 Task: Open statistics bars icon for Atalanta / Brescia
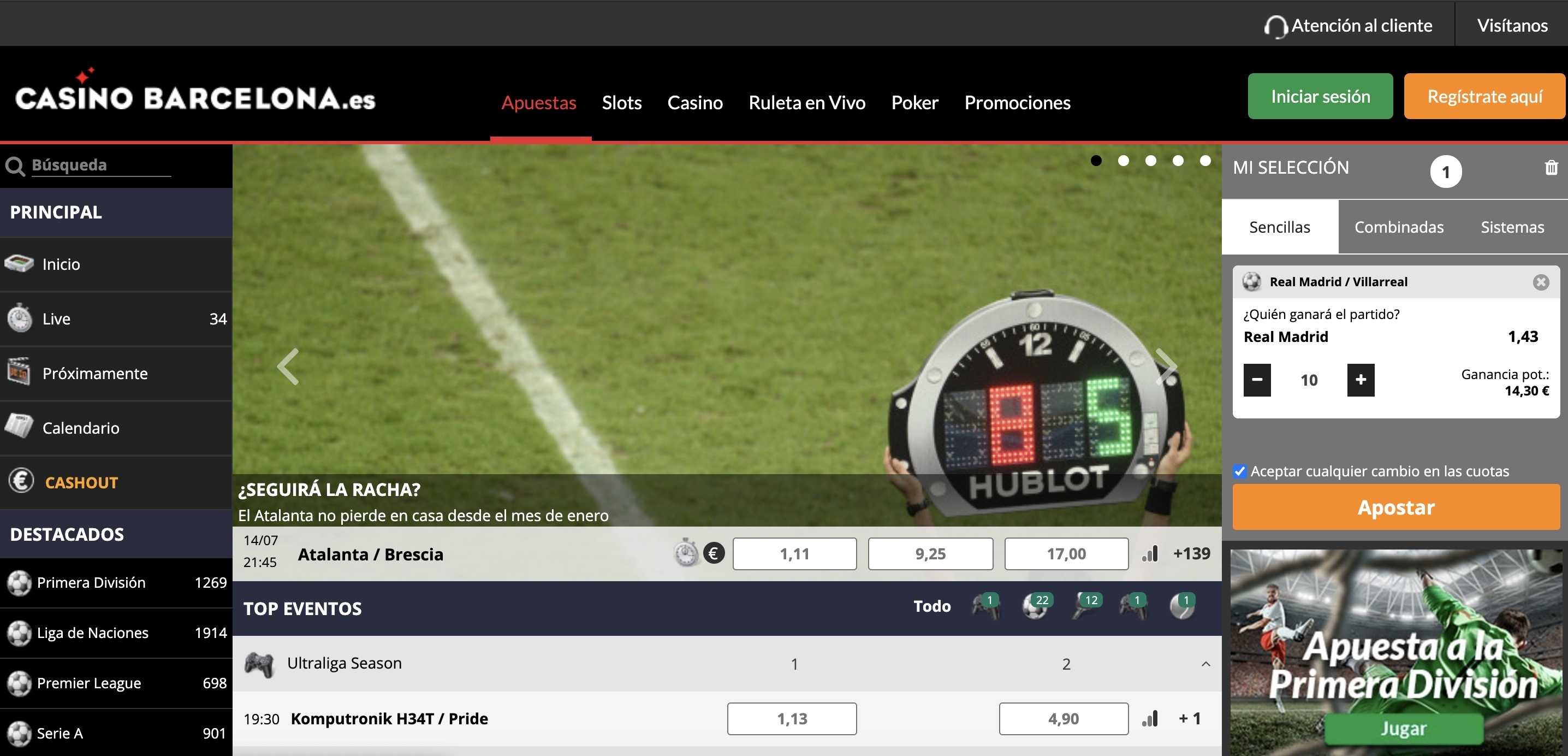click(x=1150, y=553)
